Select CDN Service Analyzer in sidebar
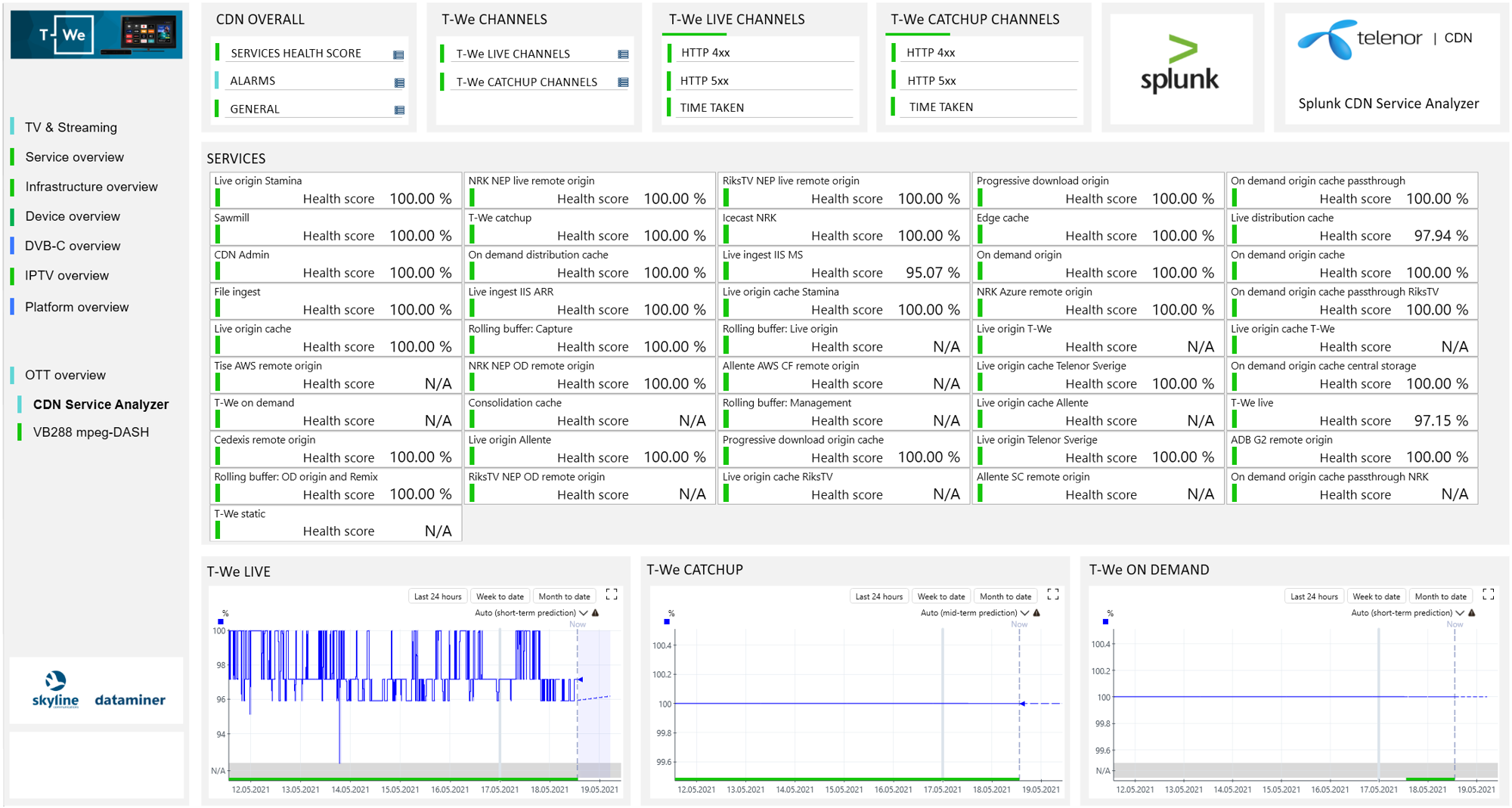1512x808 pixels. (101, 404)
